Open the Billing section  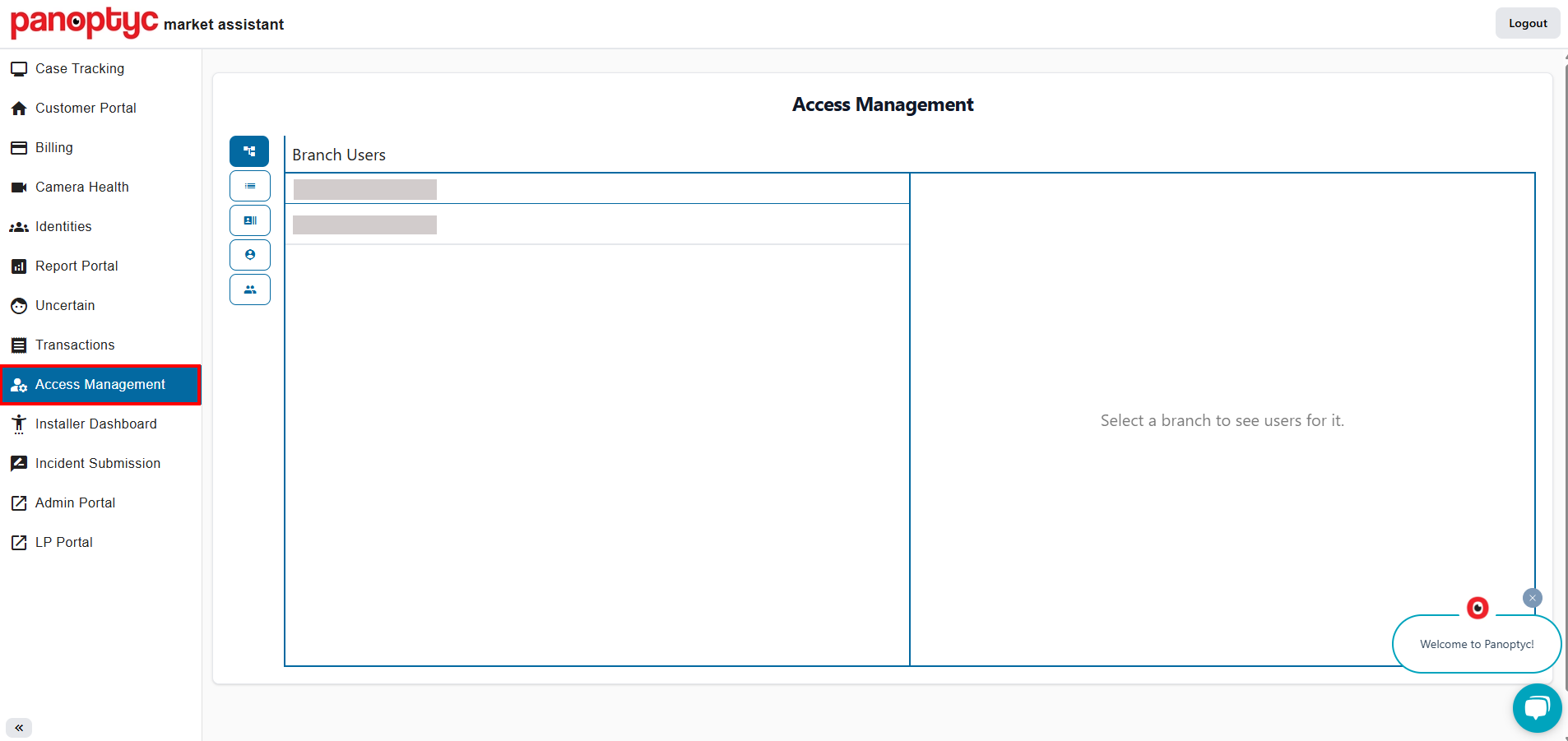[x=53, y=147]
